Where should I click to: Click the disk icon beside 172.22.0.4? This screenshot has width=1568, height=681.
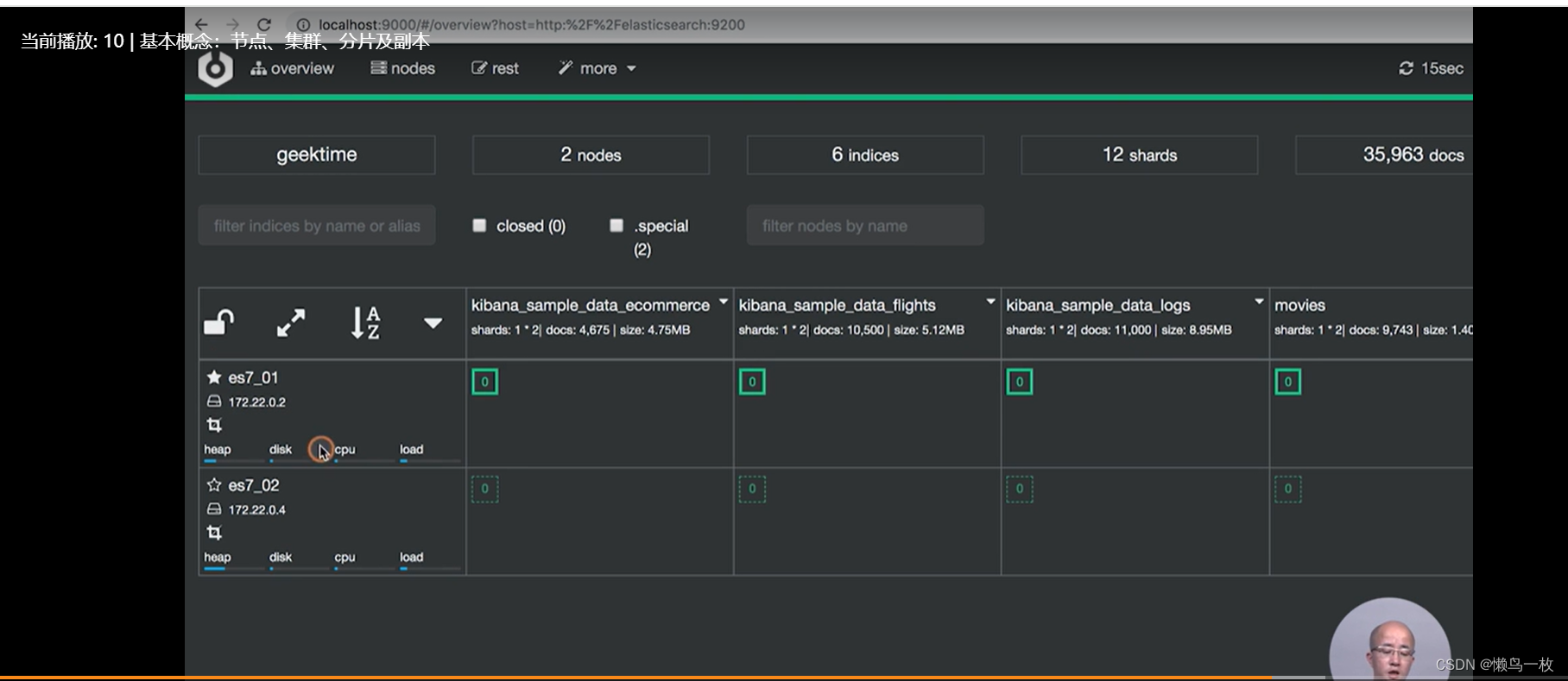[214, 509]
